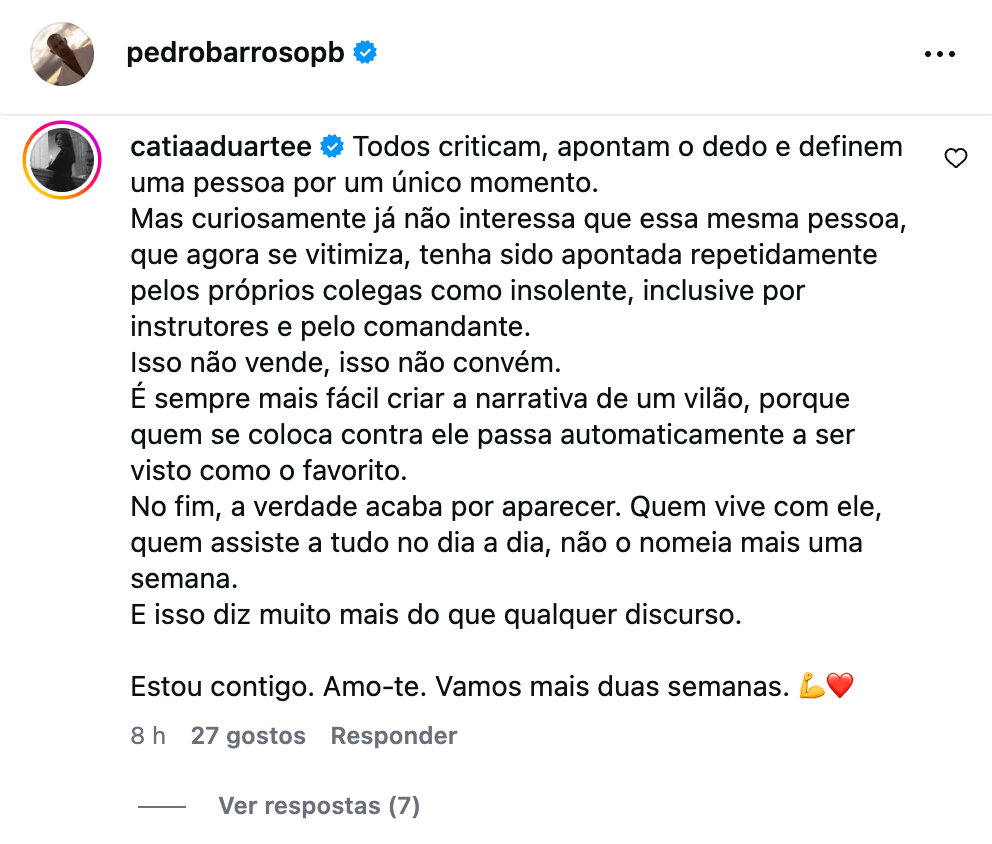Click the verified badge beside pedrobarrosopb

366,54
